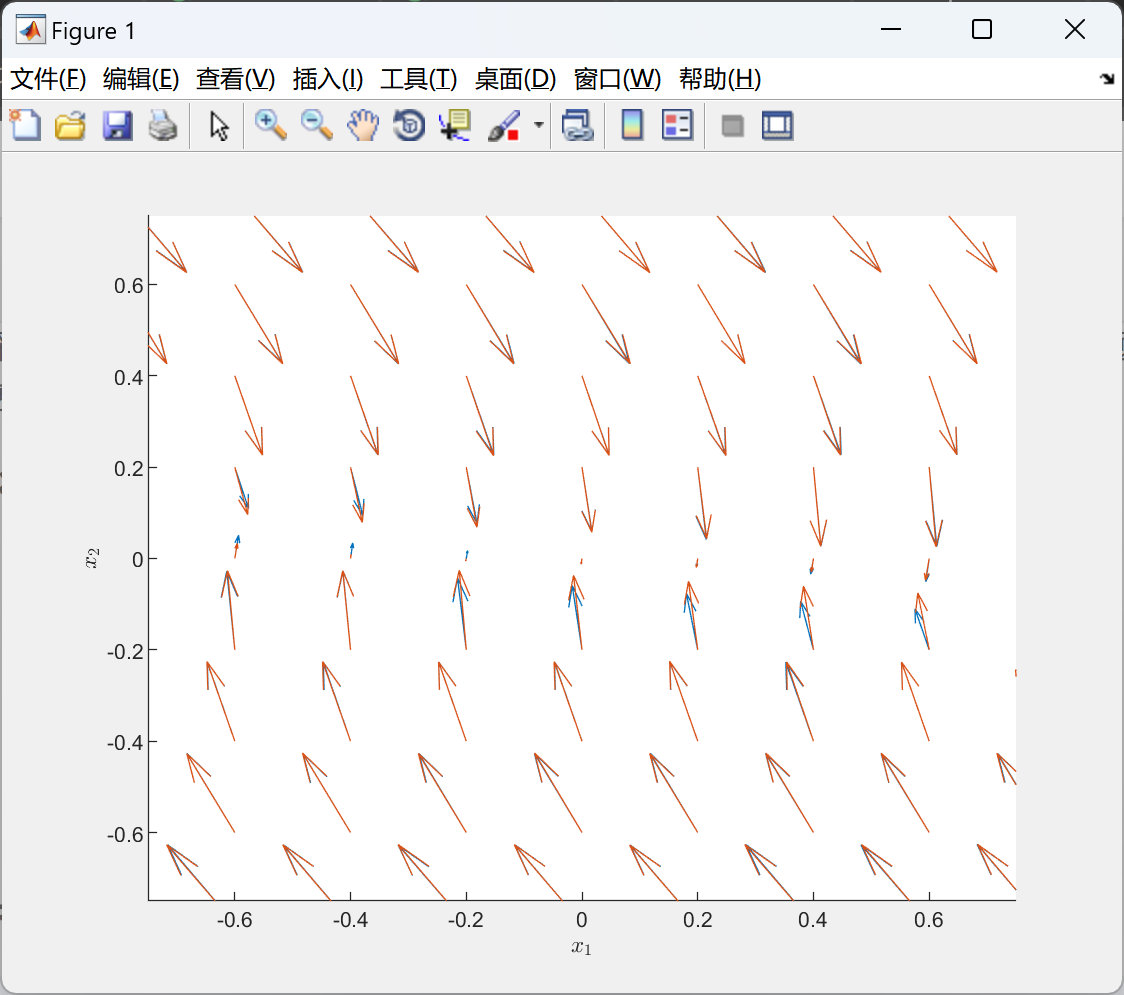This screenshot has width=1124, height=995.
Task: Select the Edit Plot arrow tool
Action: point(219,125)
